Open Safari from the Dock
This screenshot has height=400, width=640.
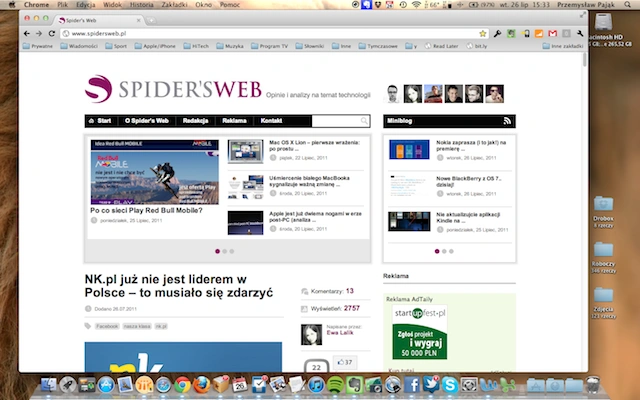click(163, 384)
